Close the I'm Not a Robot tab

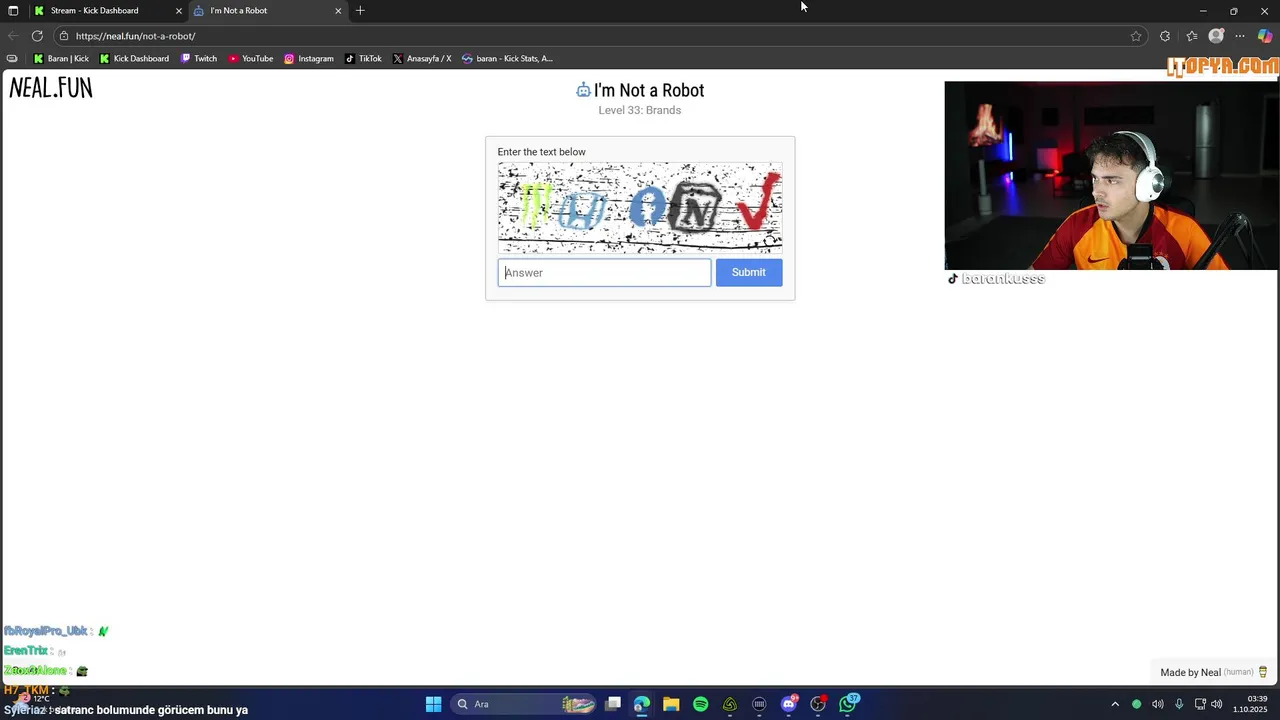338,11
